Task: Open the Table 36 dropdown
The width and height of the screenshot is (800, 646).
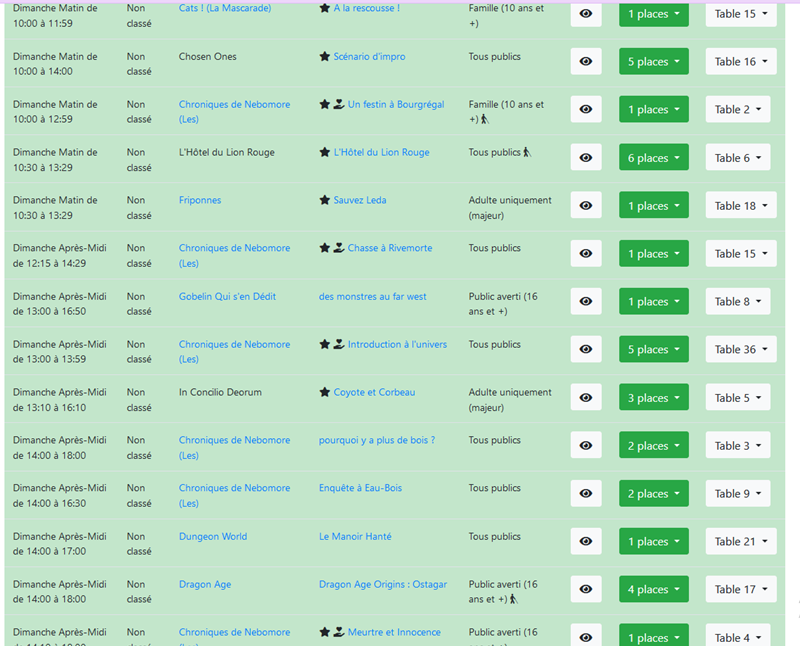Action: pyautogui.click(x=741, y=350)
